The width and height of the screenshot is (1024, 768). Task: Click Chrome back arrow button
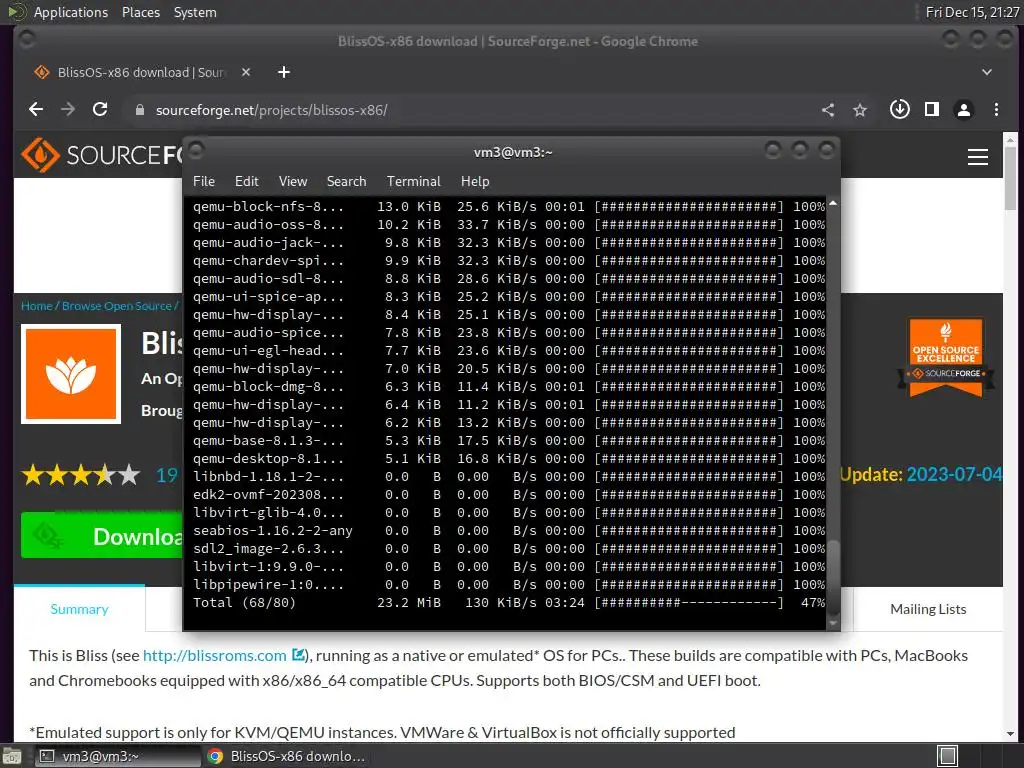(x=36, y=110)
